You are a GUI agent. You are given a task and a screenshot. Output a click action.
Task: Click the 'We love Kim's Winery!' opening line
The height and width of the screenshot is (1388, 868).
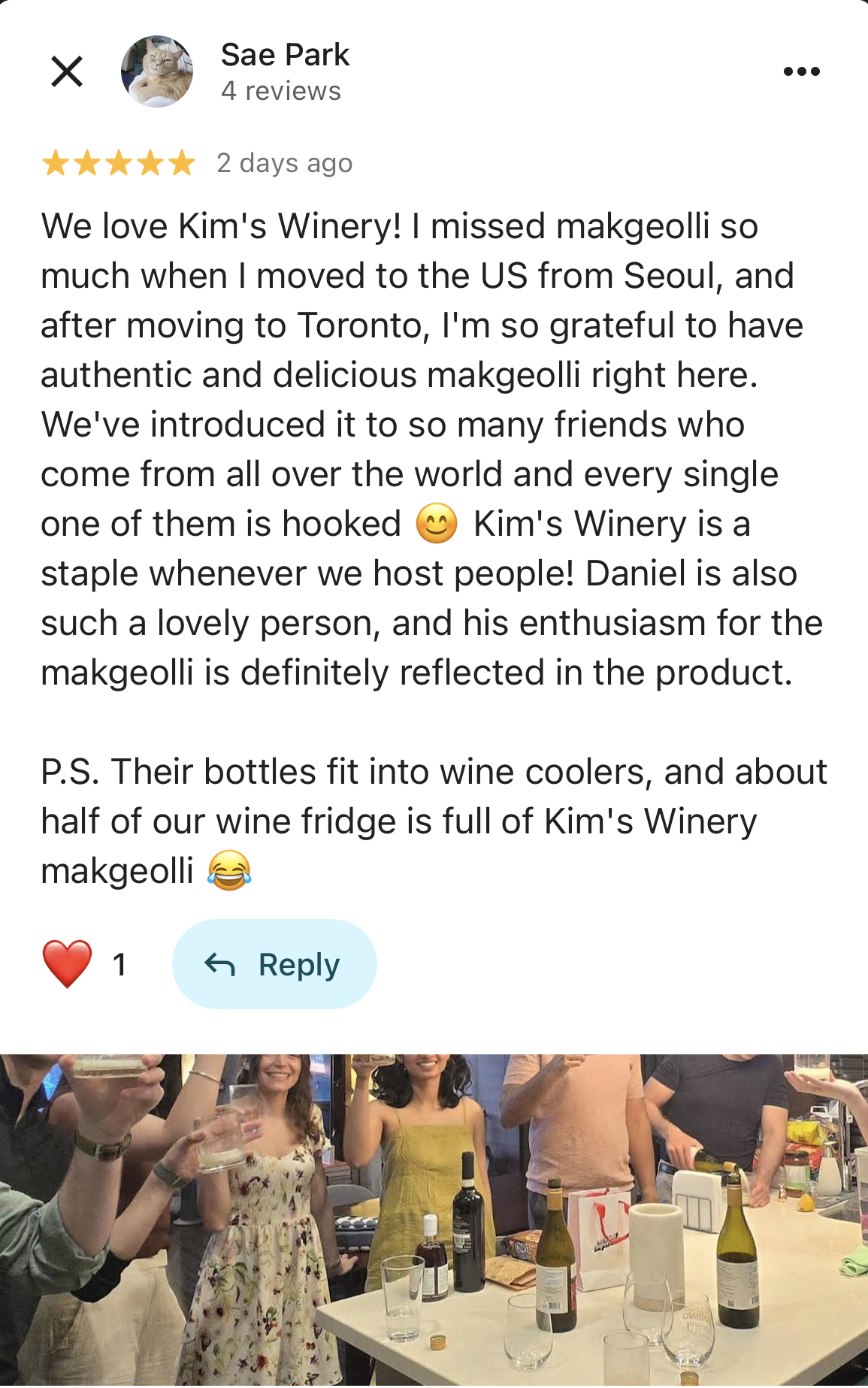222,226
